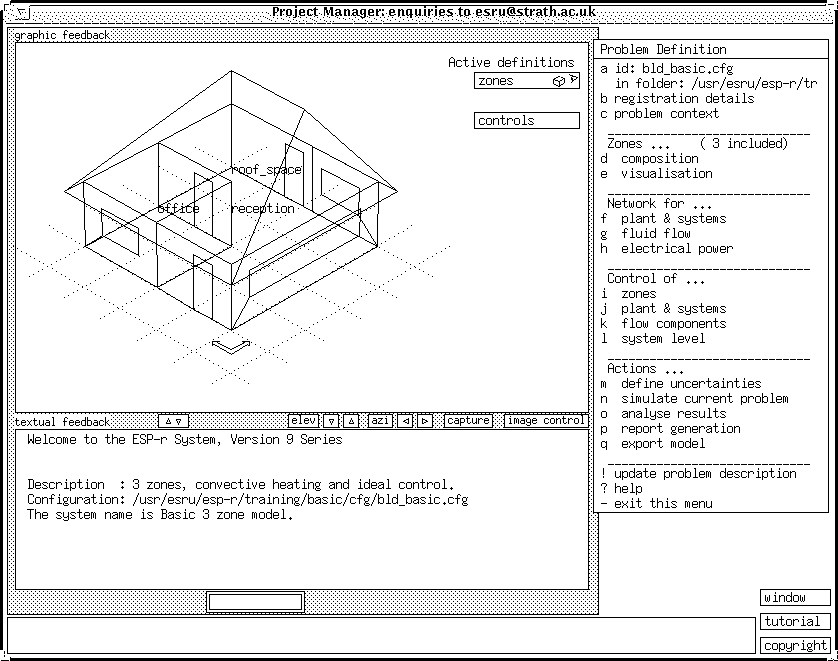Rotate azimuth left with the left arrow
The width and height of the screenshot is (838, 661).
click(406, 421)
